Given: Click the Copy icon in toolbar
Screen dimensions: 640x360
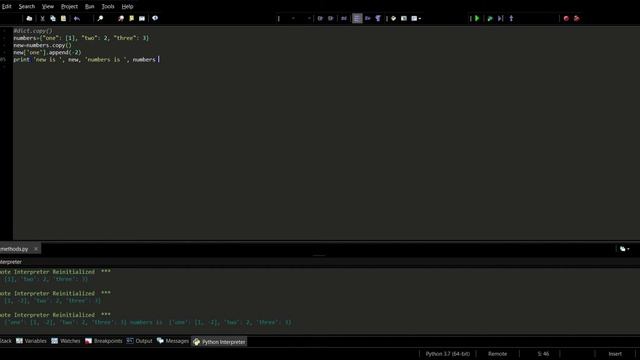Looking at the screenshot, I should coord(53,18).
